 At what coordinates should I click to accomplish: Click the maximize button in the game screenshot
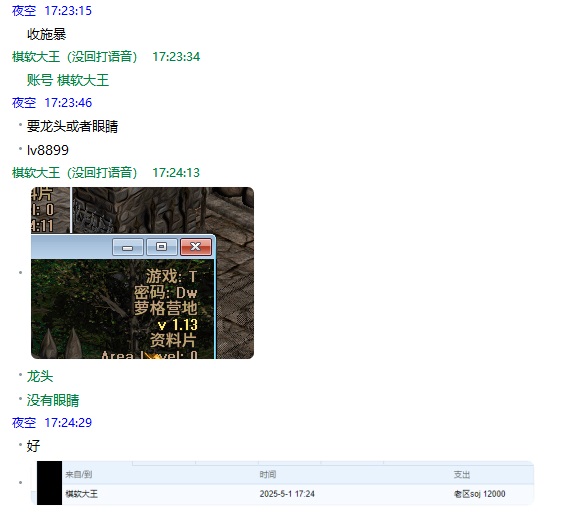click(x=162, y=247)
